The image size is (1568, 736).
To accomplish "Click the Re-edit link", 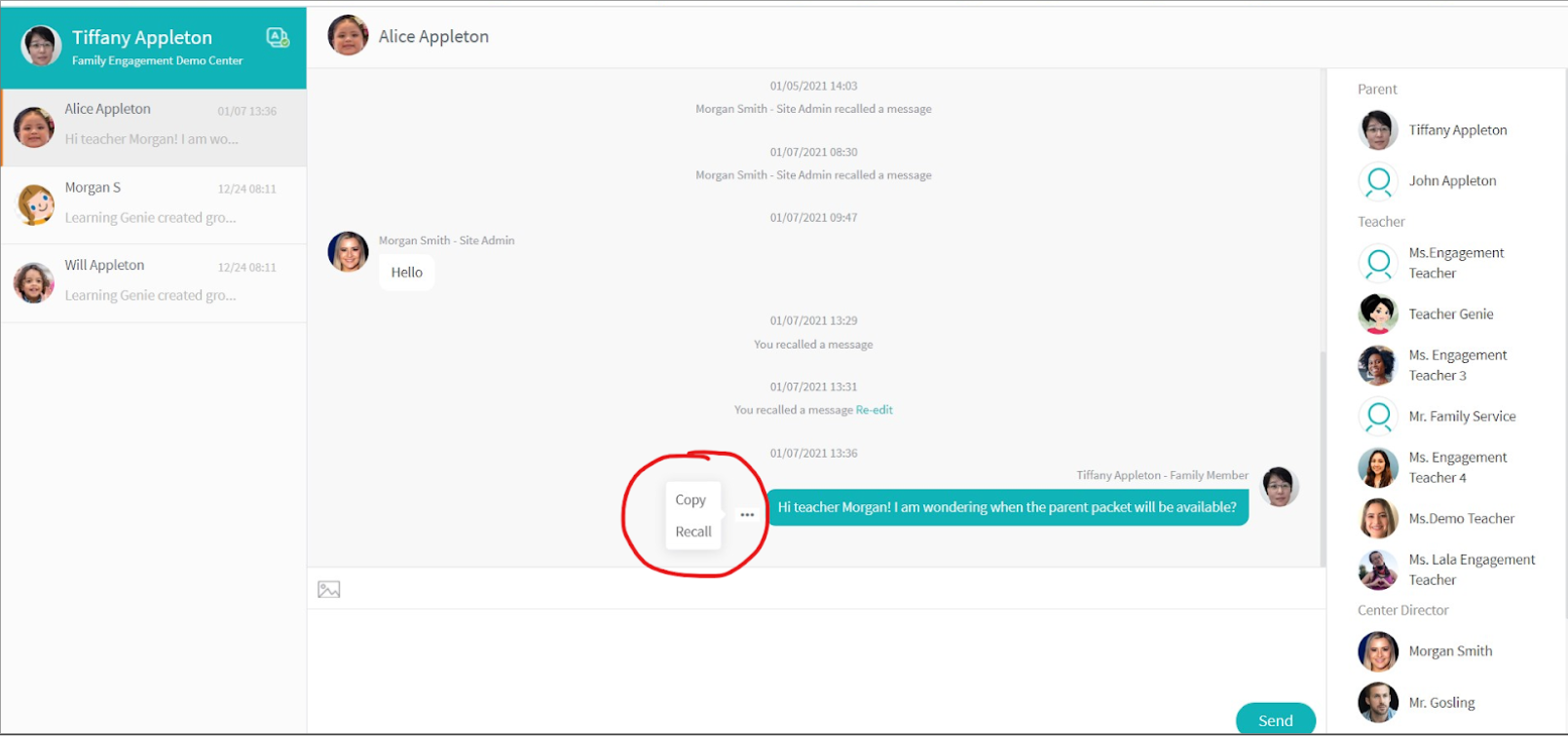I will (874, 410).
